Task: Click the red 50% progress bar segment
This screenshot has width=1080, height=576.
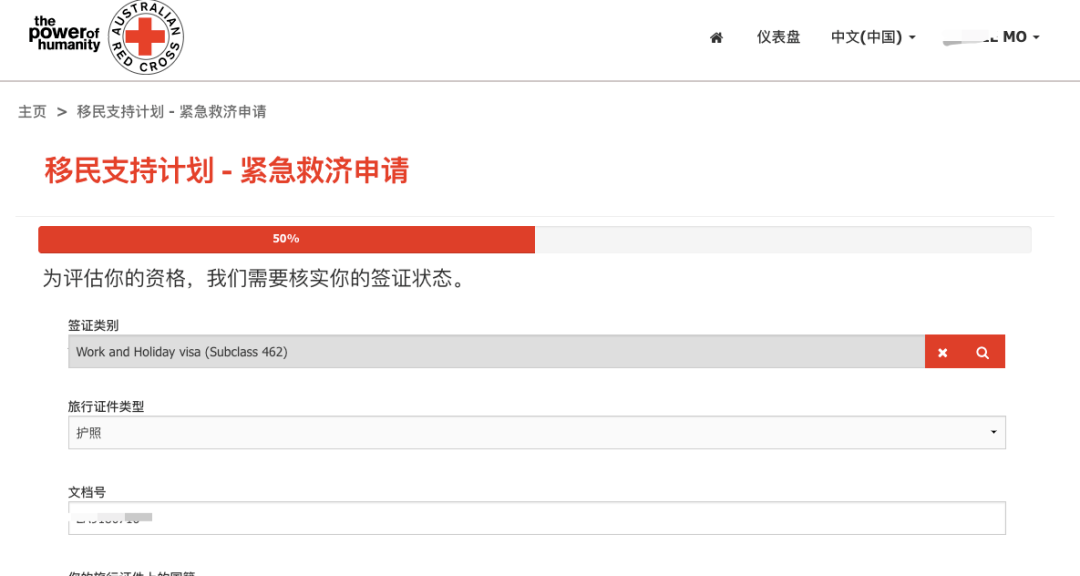Action: tap(286, 239)
